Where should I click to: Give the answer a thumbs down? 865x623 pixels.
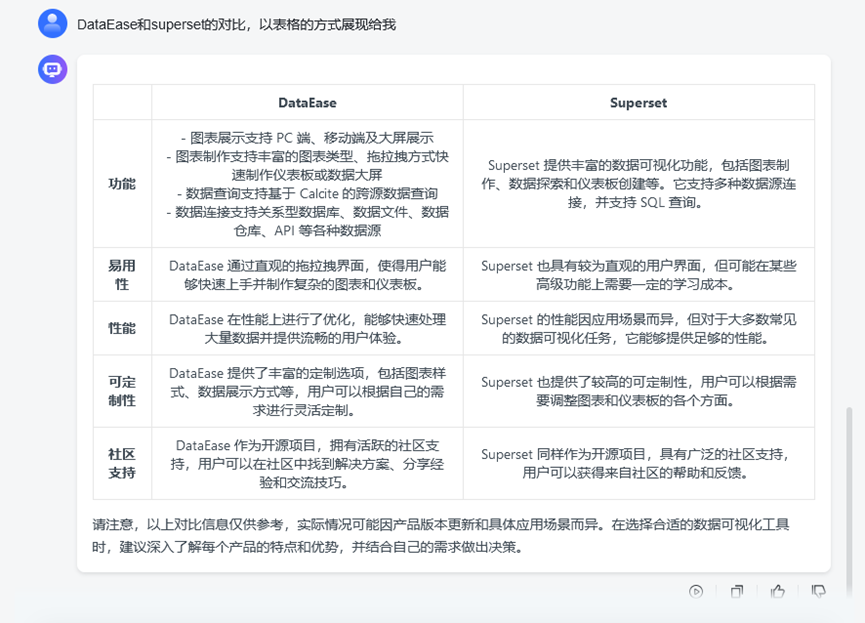pos(819,591)
